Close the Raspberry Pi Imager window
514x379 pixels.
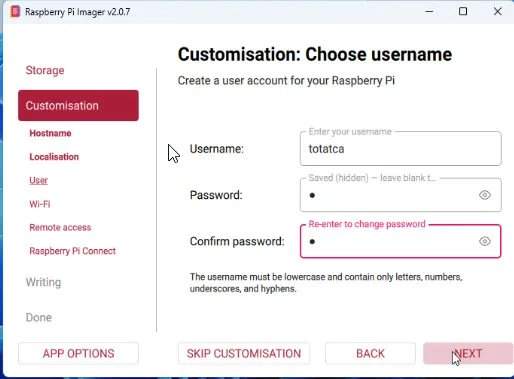(x=497, y=11)
